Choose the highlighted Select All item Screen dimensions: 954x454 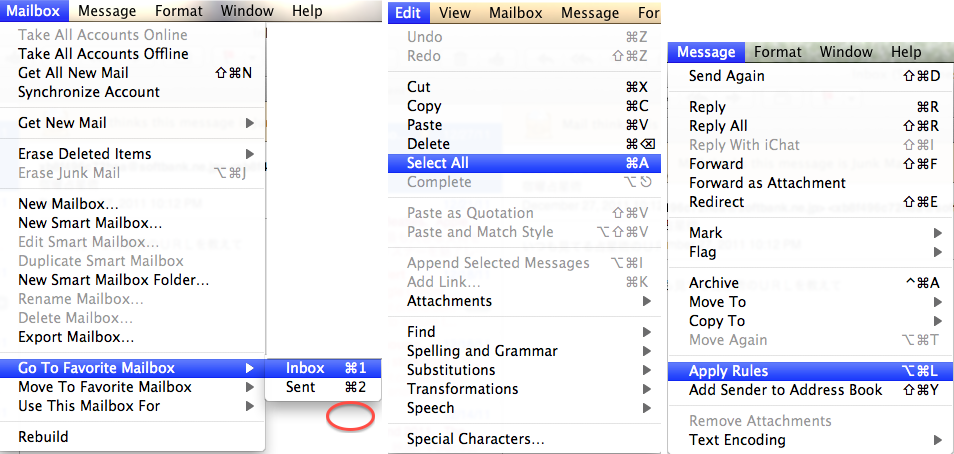point(524,163)
